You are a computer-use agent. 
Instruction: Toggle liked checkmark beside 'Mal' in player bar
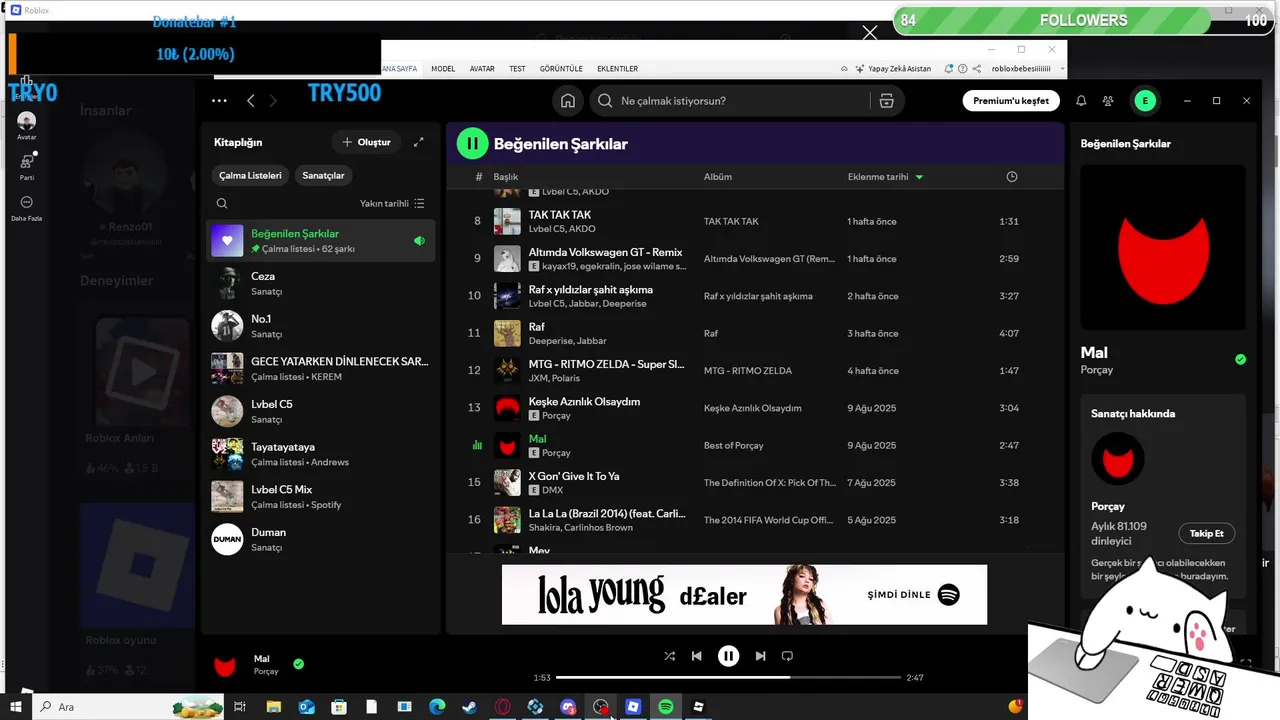(x=298, y=663)
